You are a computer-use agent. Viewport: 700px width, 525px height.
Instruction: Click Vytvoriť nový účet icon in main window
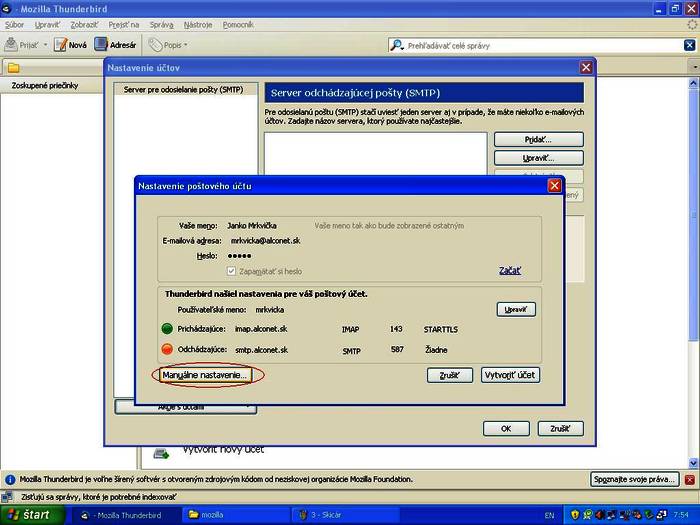pos(161,454)
